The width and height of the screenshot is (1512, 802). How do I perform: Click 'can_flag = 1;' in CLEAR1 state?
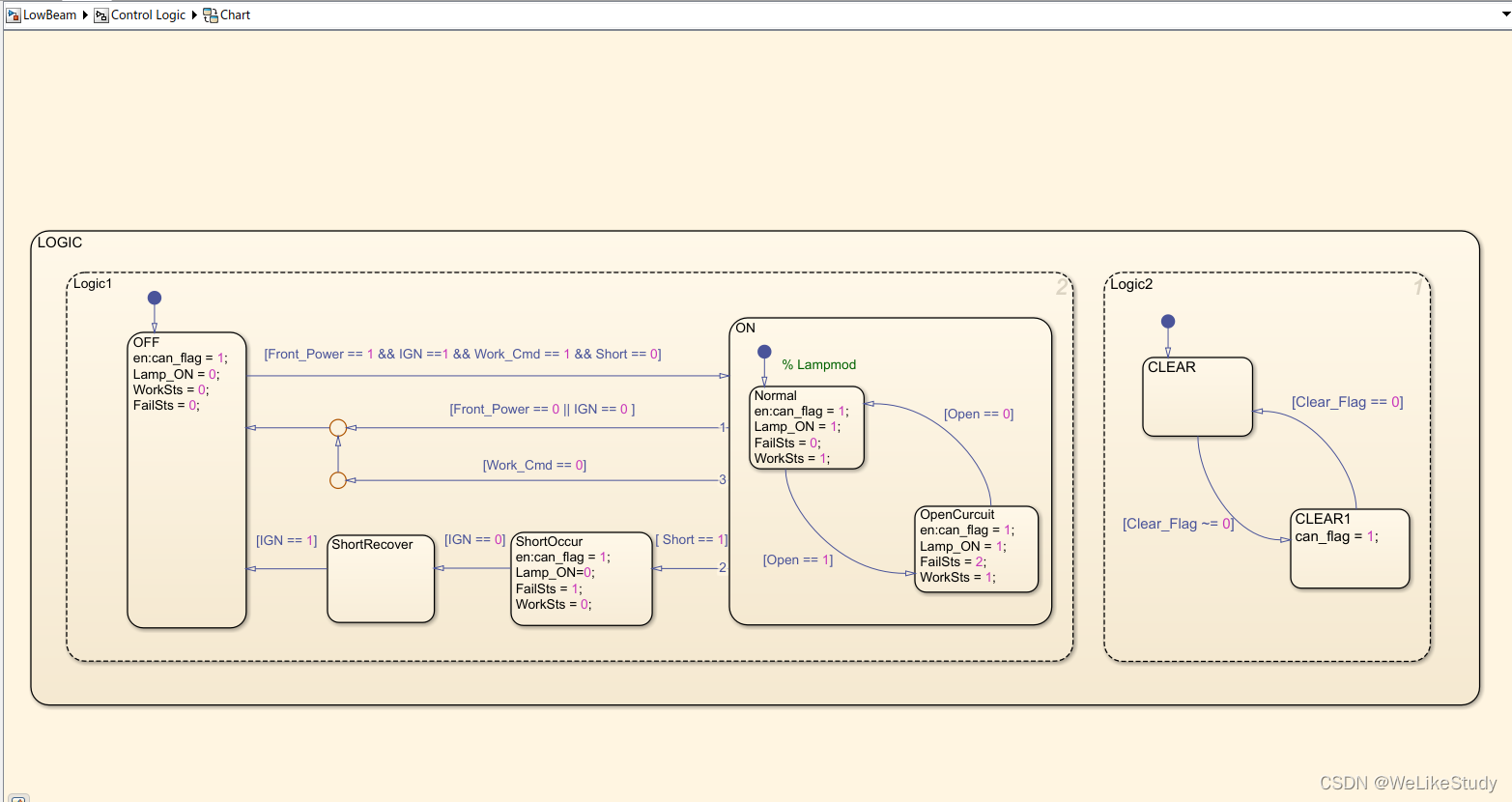1336,537
